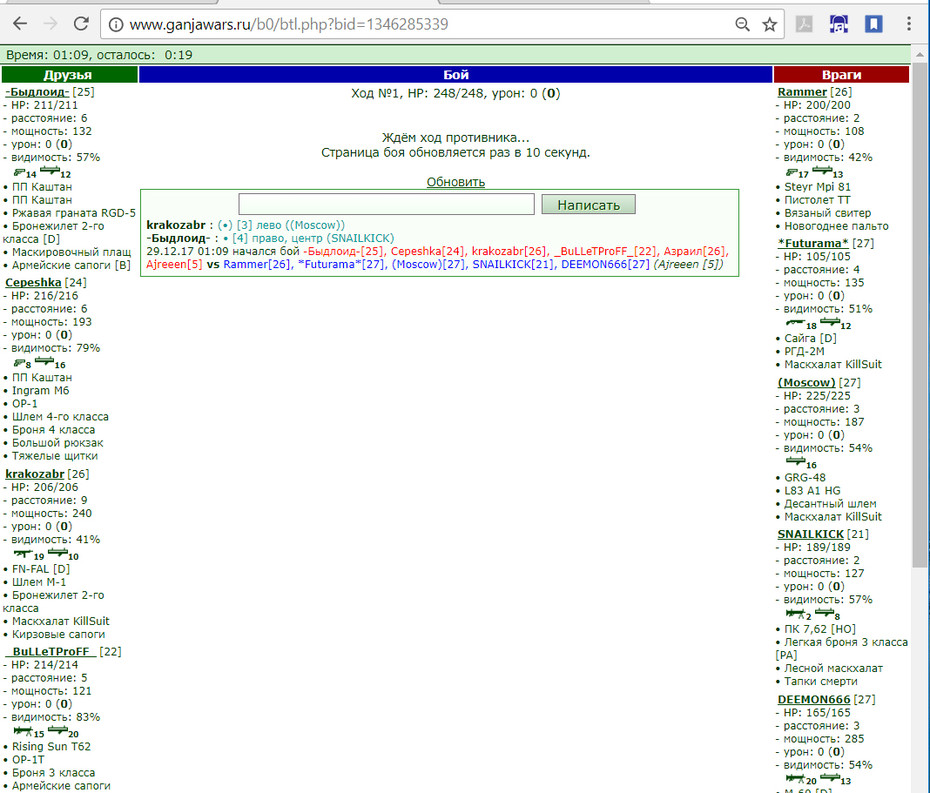
Task: Click Cepeshka's pistol icon with 8
Action: tap(20, 363)
